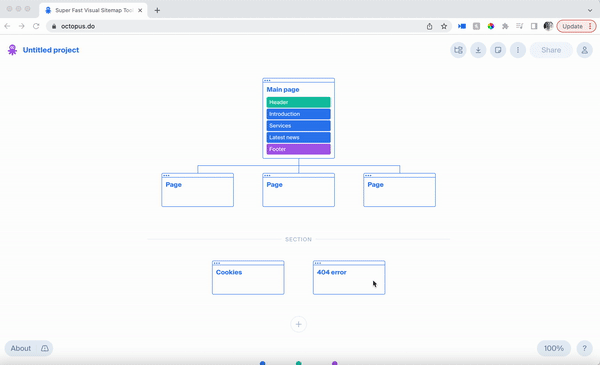The image size is (600, 365).
Task: Open the sitemap structure view icon
Action: coord(458,50)
